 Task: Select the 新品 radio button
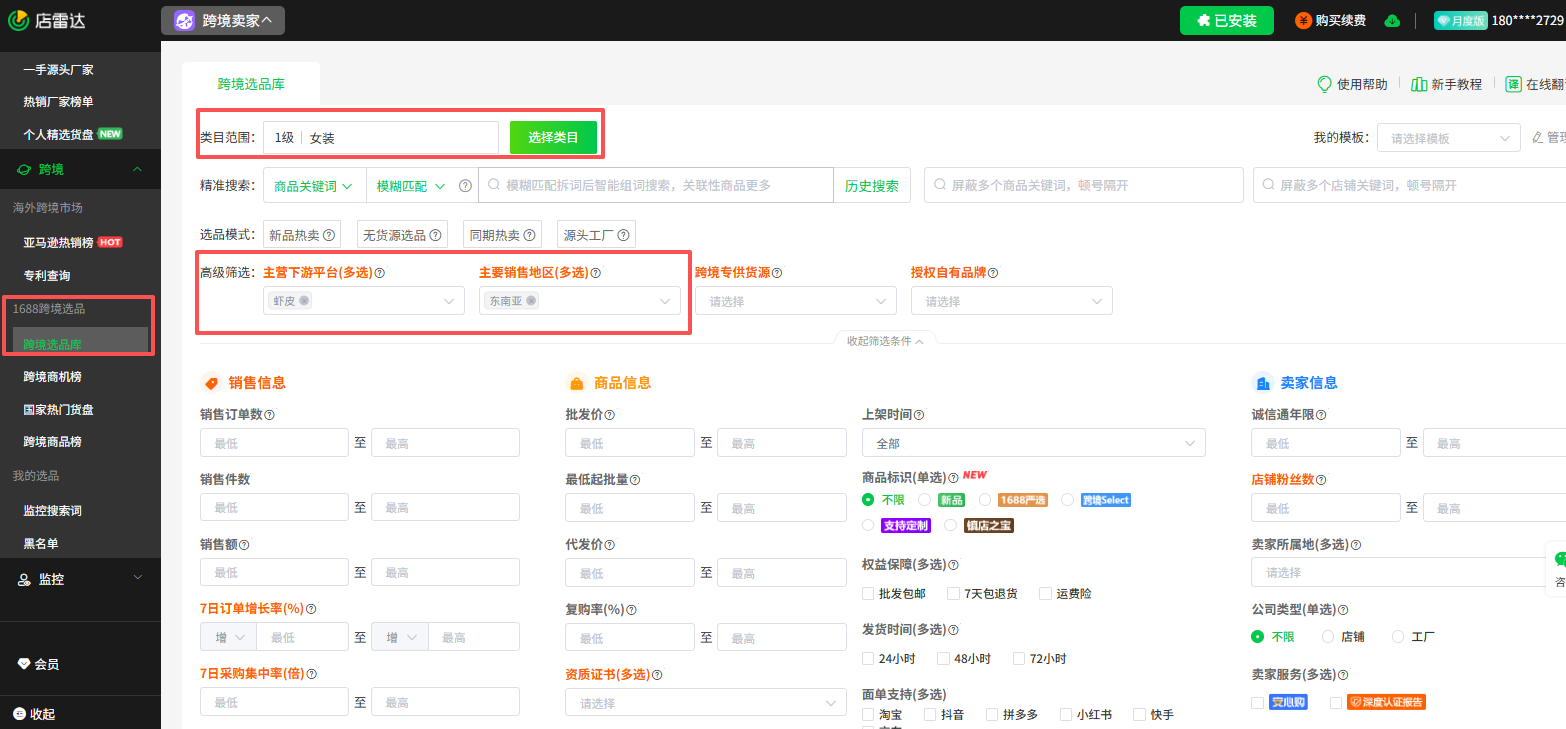pos(925,500)
